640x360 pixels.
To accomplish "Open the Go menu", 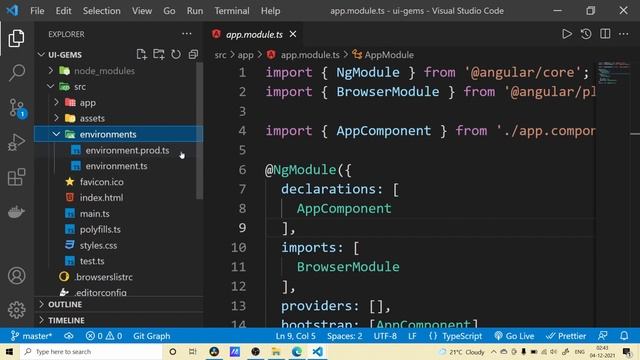I will [169, 11].
